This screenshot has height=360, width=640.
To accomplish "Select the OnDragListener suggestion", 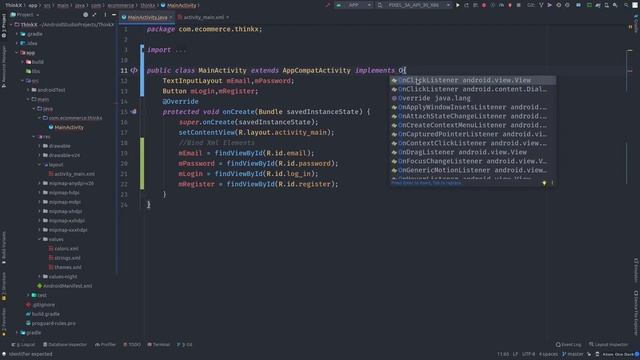I will click(x=473, y=152).
